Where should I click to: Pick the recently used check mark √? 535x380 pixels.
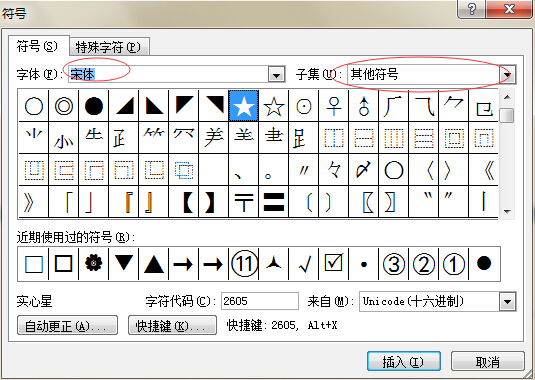click(x=304, y=264)
